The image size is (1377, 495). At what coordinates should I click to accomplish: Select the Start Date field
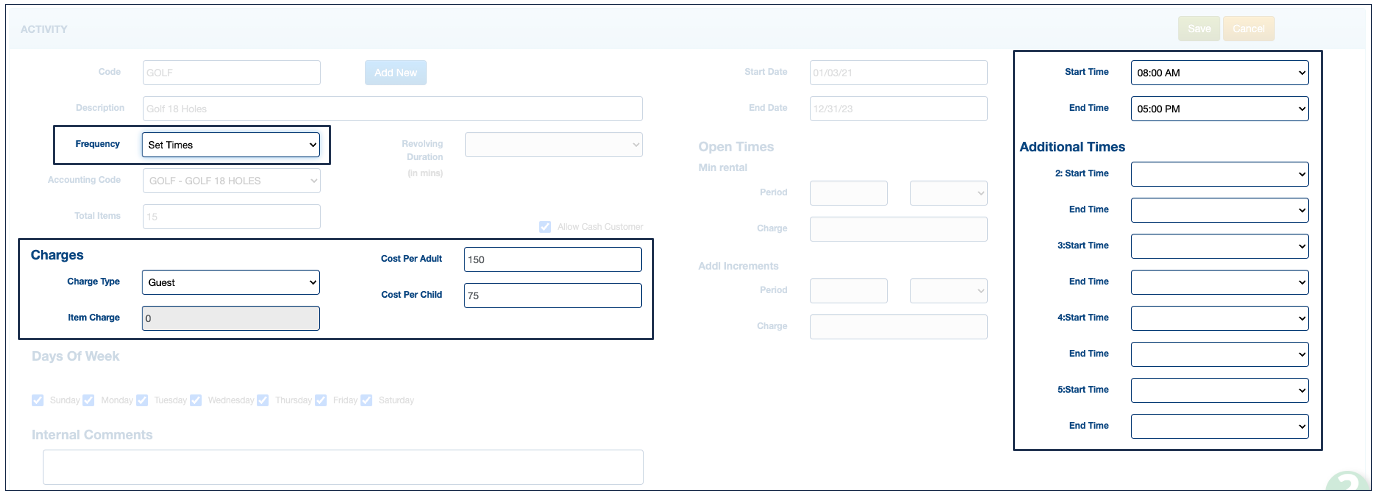tap(898, 72)
